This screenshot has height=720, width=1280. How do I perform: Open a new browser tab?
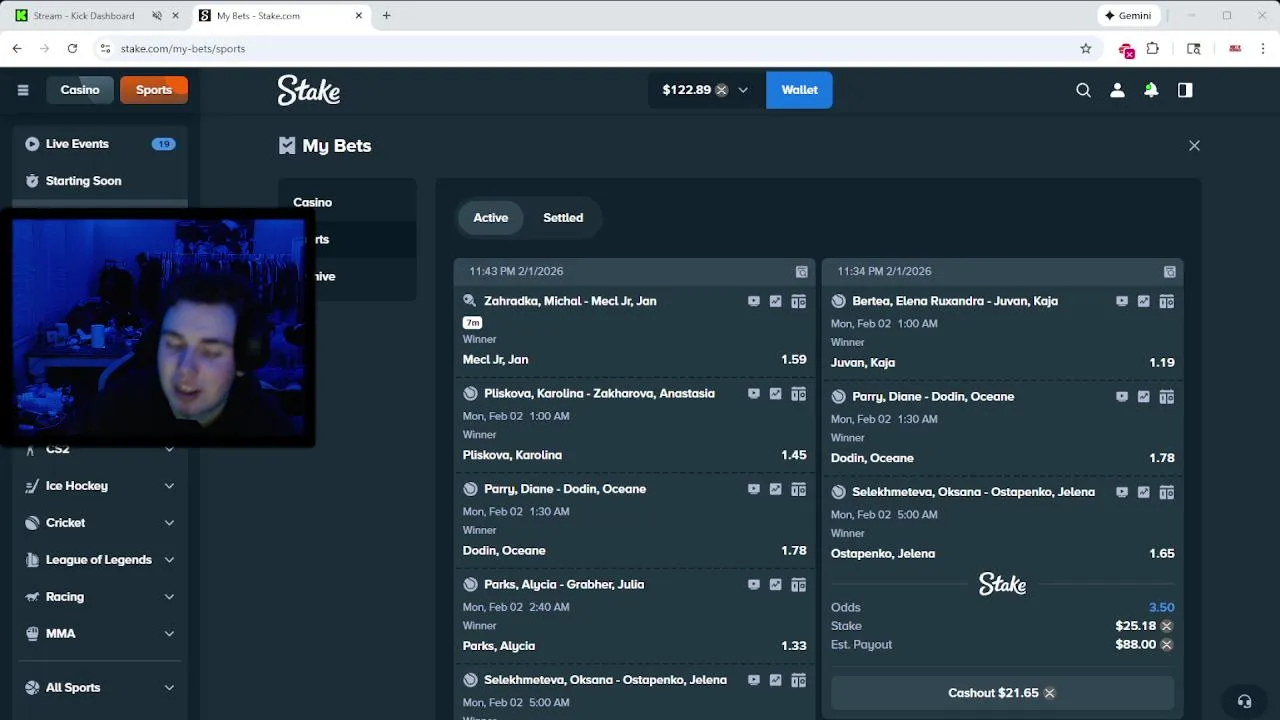click(x=386, y=16)
